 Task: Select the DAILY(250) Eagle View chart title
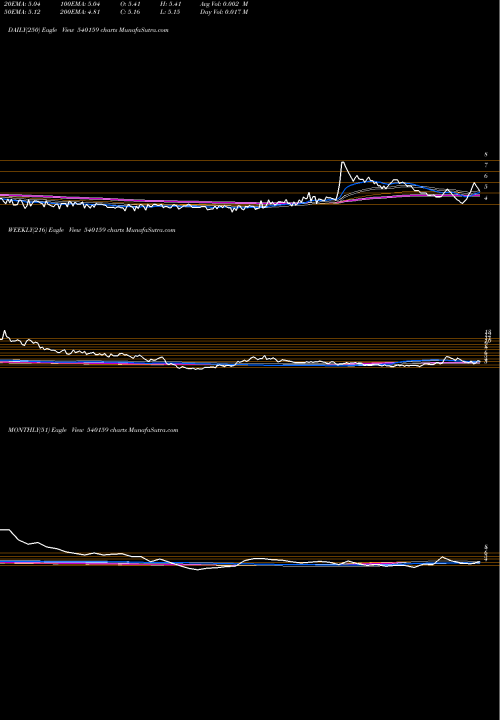88,30
